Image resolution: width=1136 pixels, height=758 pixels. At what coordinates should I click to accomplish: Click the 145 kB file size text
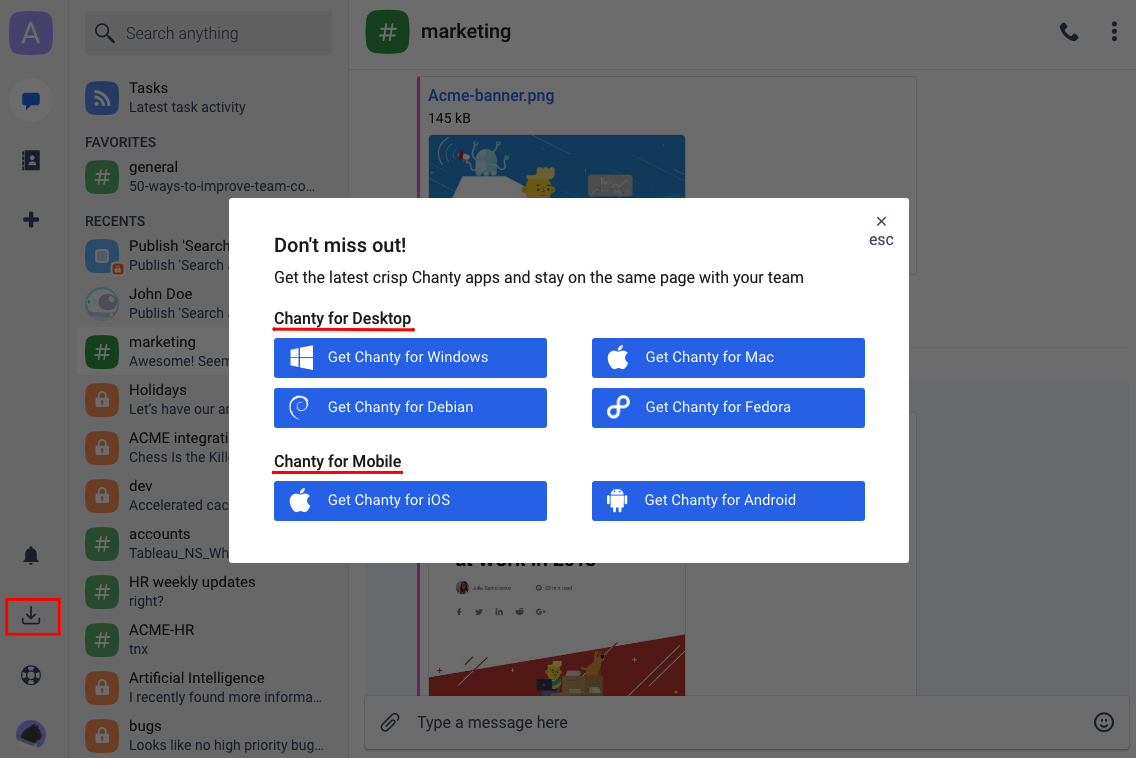(449, 118)
